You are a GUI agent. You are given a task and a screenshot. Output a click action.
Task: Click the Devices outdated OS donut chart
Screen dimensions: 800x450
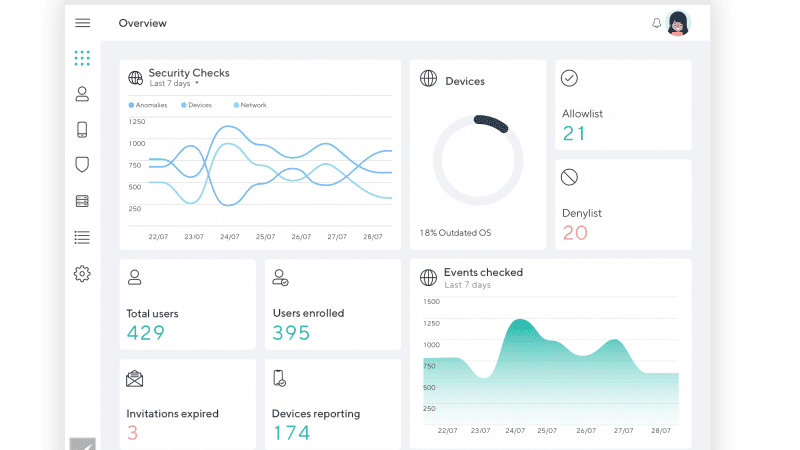[478, 160]
